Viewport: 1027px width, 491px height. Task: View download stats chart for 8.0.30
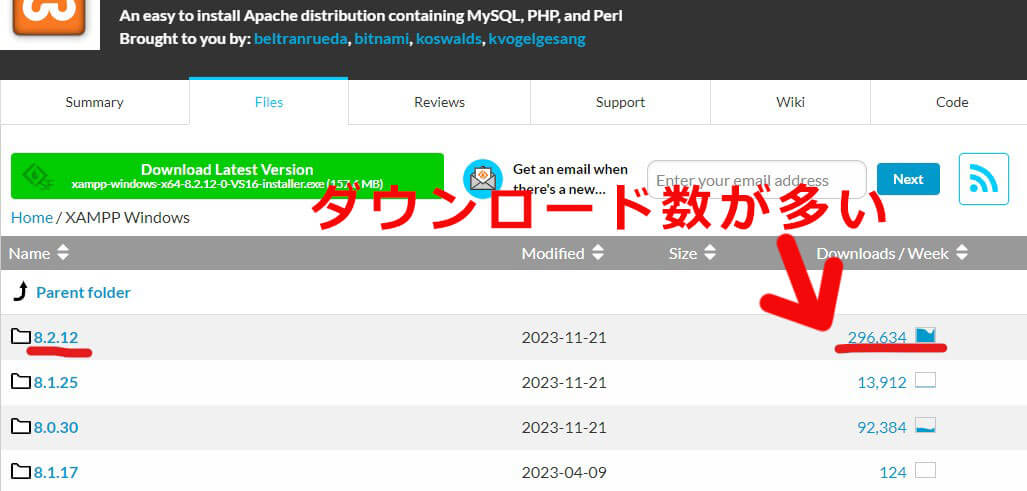925,426
